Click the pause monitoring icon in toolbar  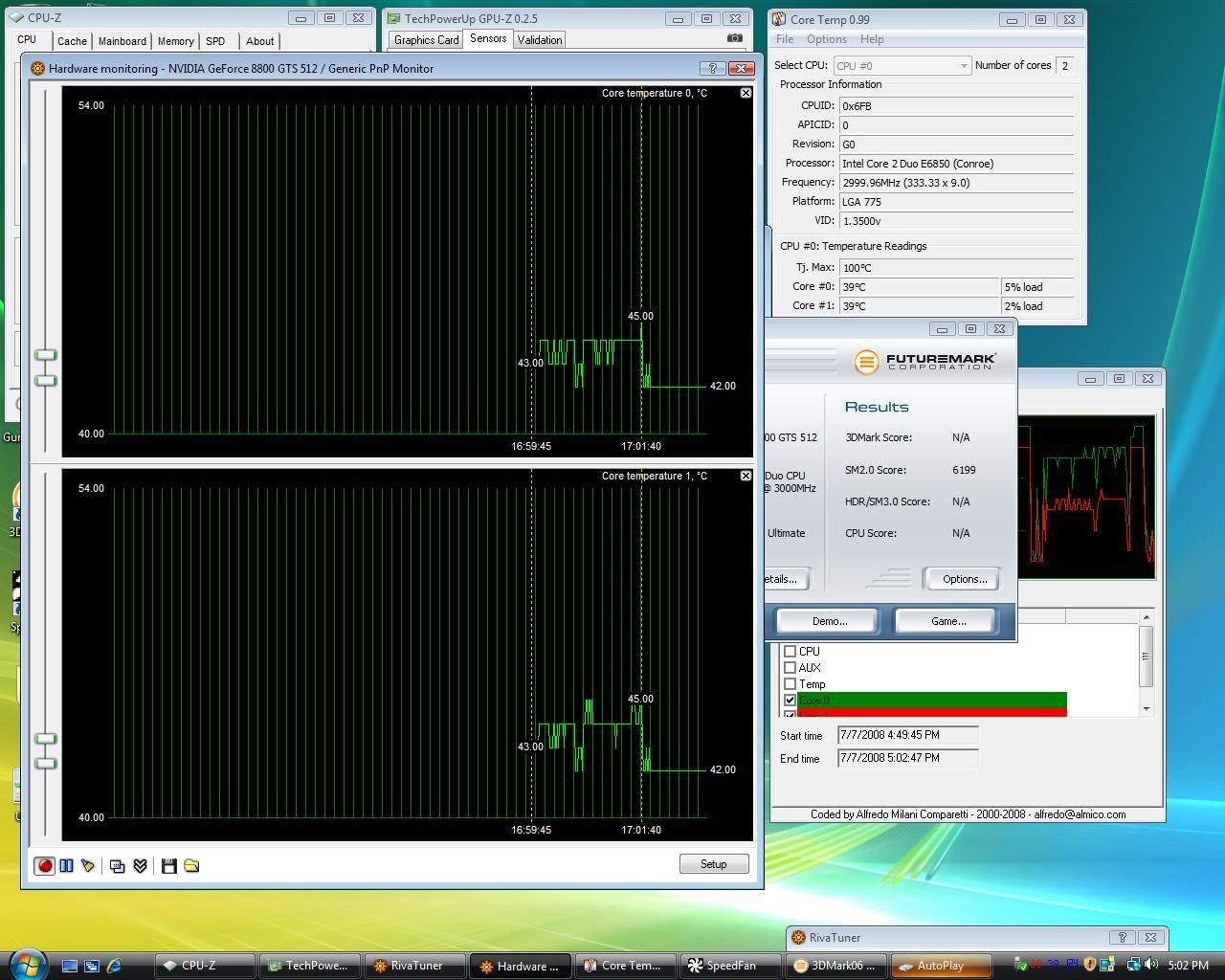[66, 865]
